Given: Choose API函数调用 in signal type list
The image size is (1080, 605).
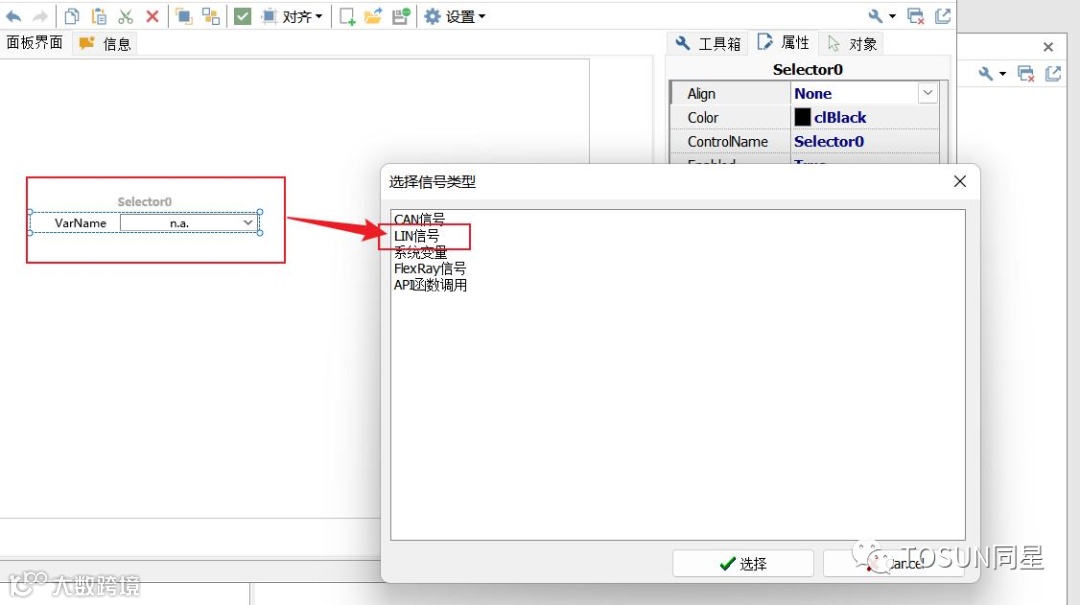Looking at the screenshot, I should [x=430, y=285].
